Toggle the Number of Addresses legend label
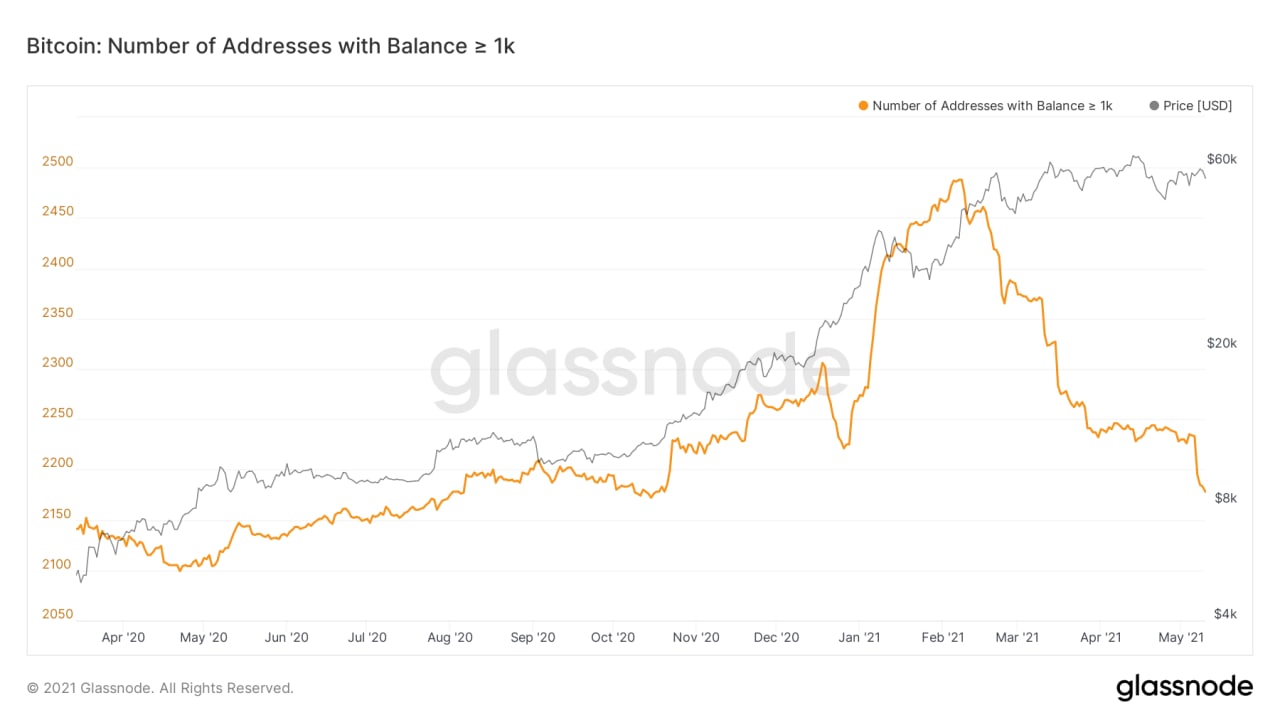This screenshot has height=720, width=1280. click(992, 106)
